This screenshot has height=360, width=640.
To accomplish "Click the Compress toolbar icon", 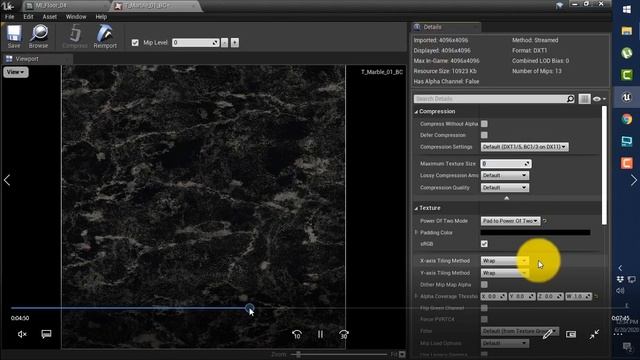I will (75, 37).
